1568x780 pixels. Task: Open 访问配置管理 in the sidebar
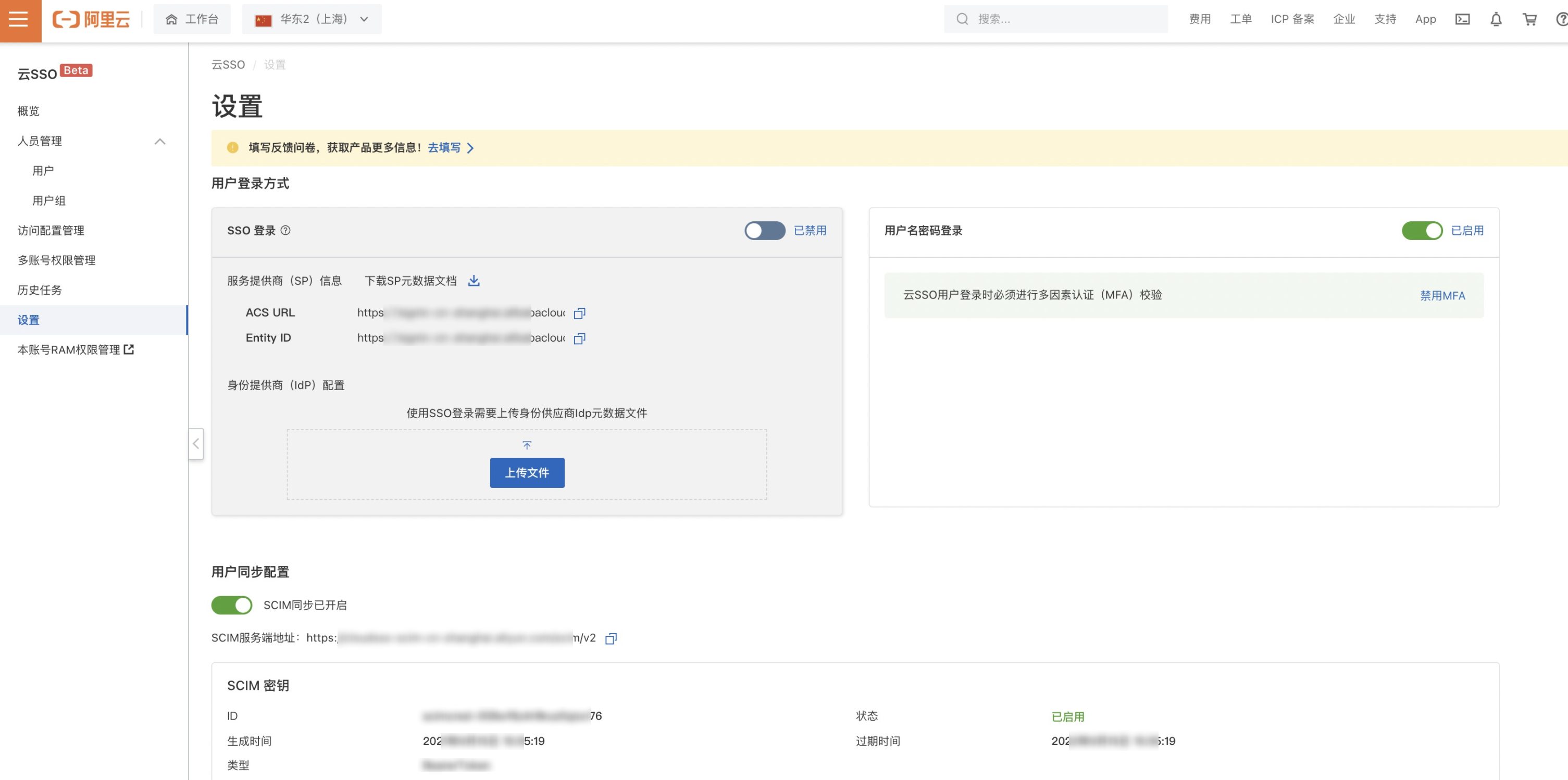pyautogui.click(x=51, y=231)
